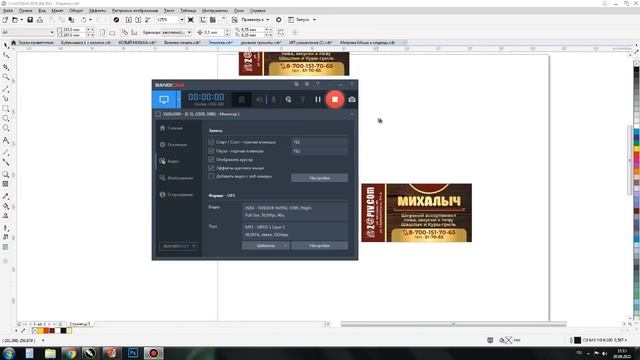The image size is (640, 360).
Task: Toggle Старт/Стоп hotkey checkbox
Action: [211, 142]
